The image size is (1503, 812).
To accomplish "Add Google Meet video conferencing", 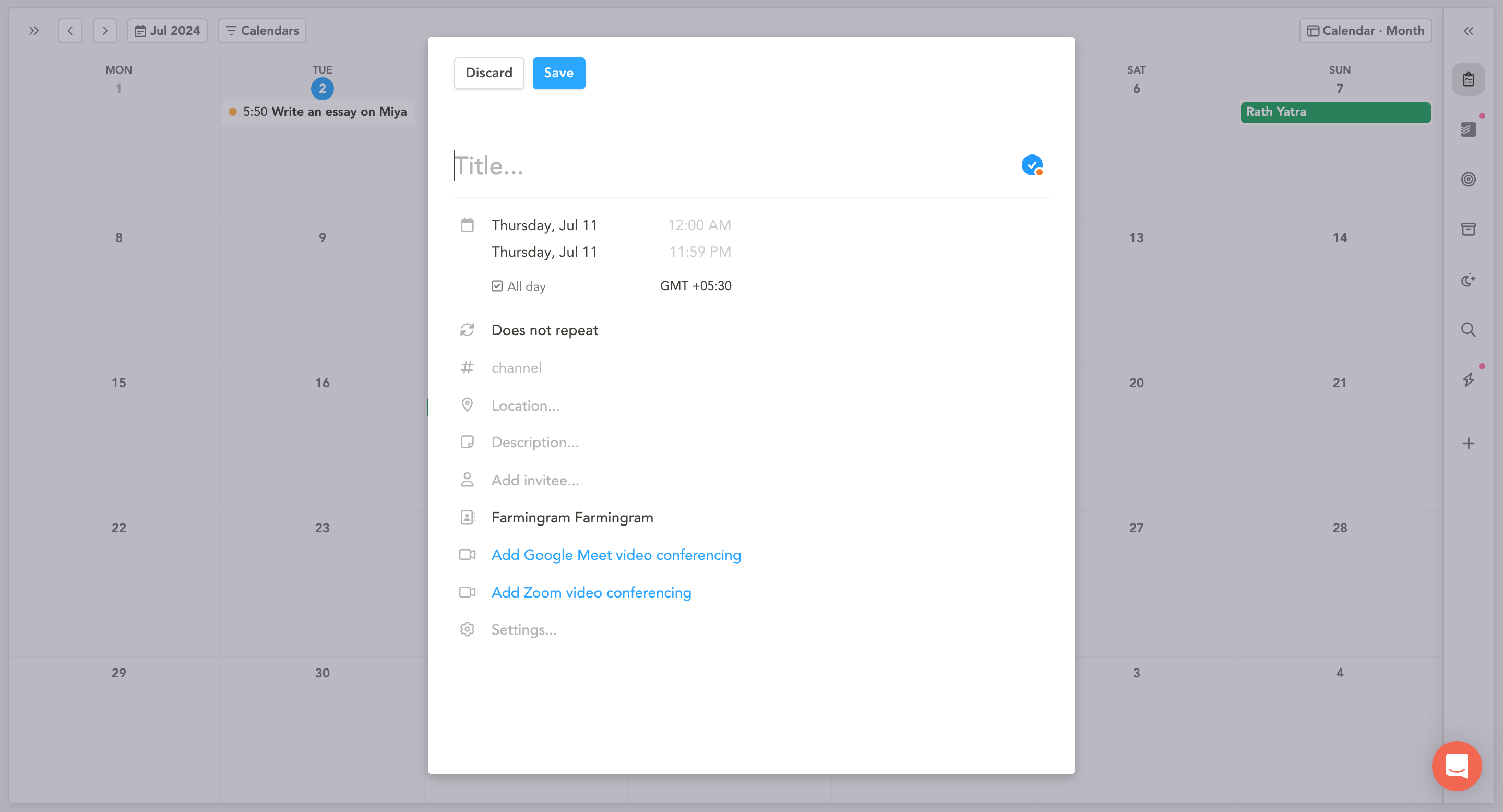I will point(616,555).
